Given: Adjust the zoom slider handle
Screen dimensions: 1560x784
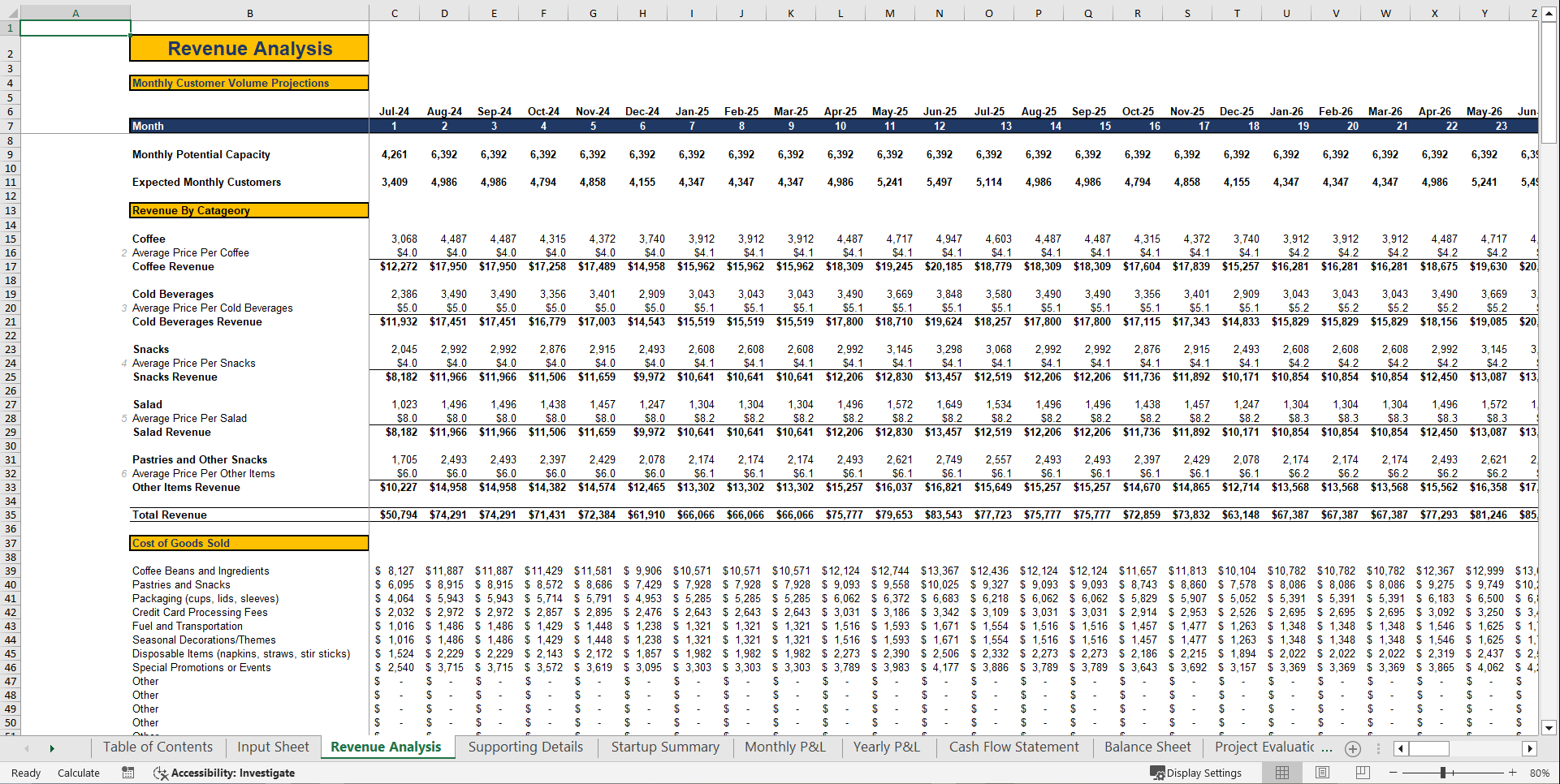Looking at the screenshot, I should 1442,773.
